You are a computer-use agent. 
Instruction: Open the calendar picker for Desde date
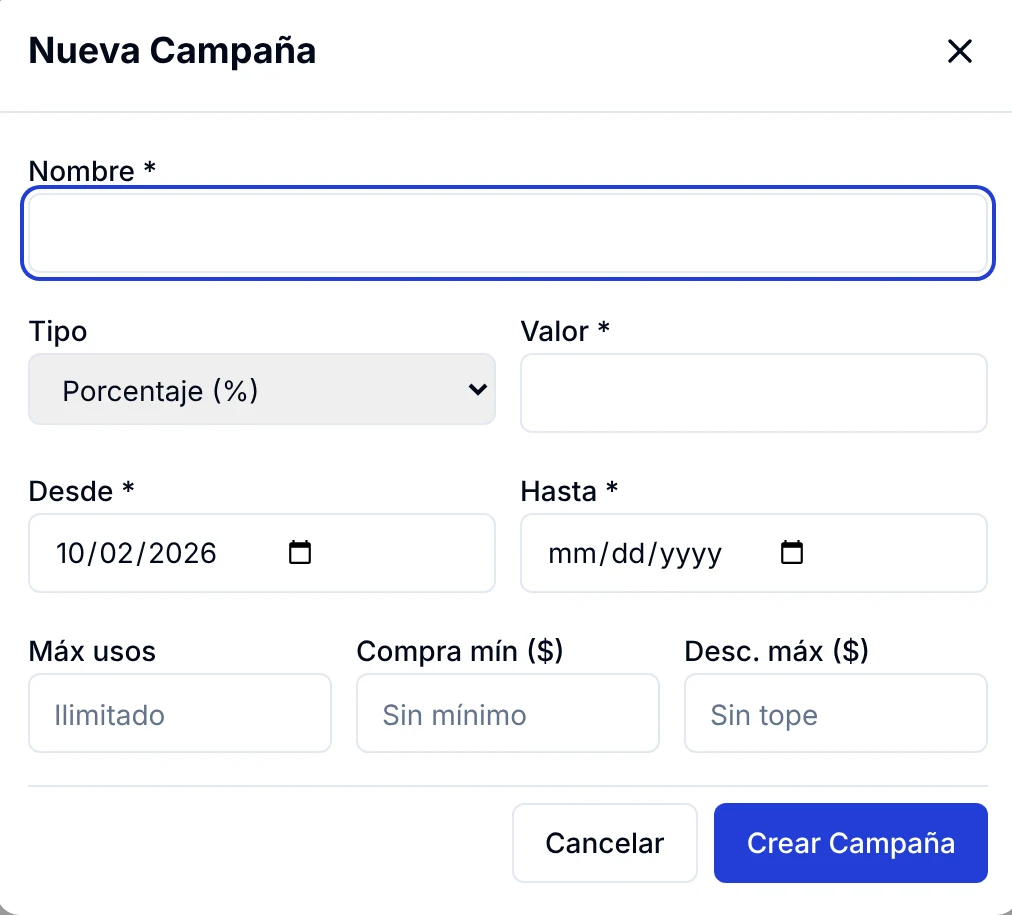coord(299,552)
